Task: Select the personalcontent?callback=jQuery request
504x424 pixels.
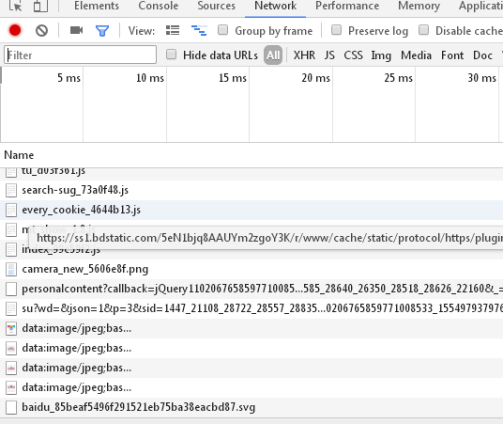Action: pos(252,289)
